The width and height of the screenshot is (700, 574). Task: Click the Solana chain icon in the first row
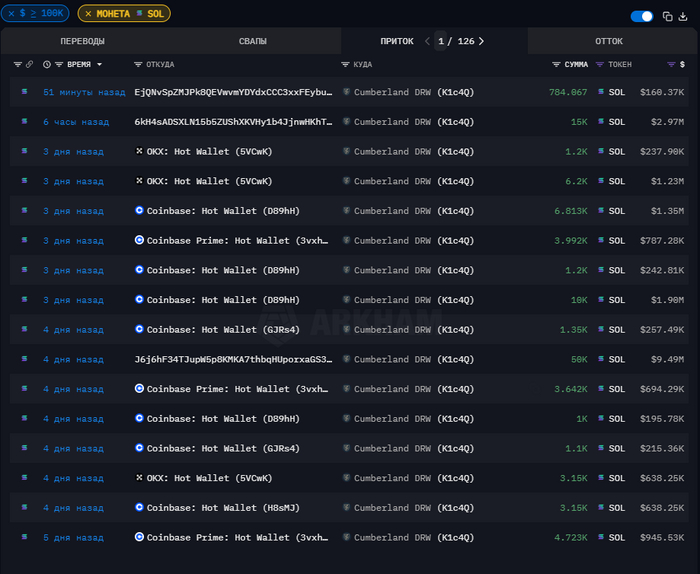(x=25, y=92)
